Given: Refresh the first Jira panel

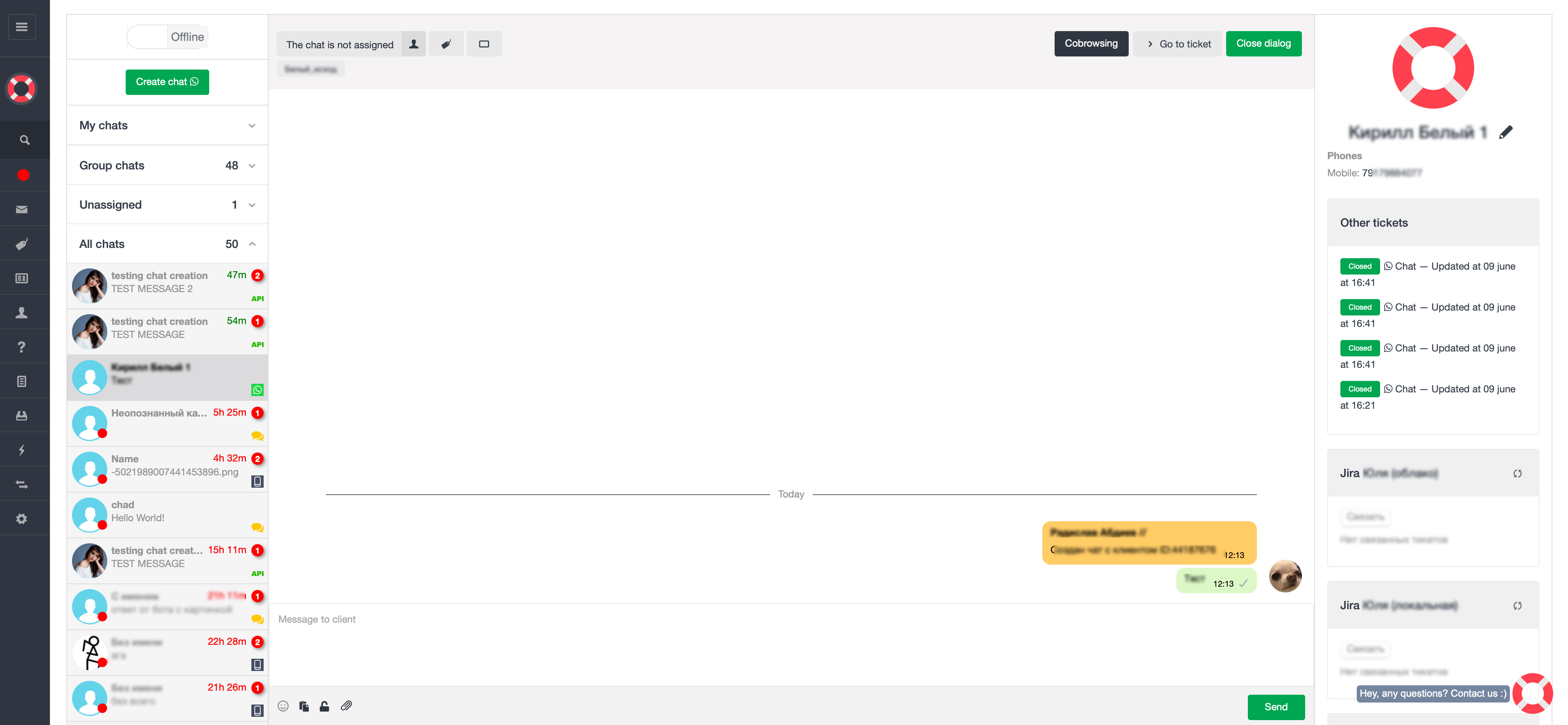Looking at the screenshot, I should tap(1518, 474).
